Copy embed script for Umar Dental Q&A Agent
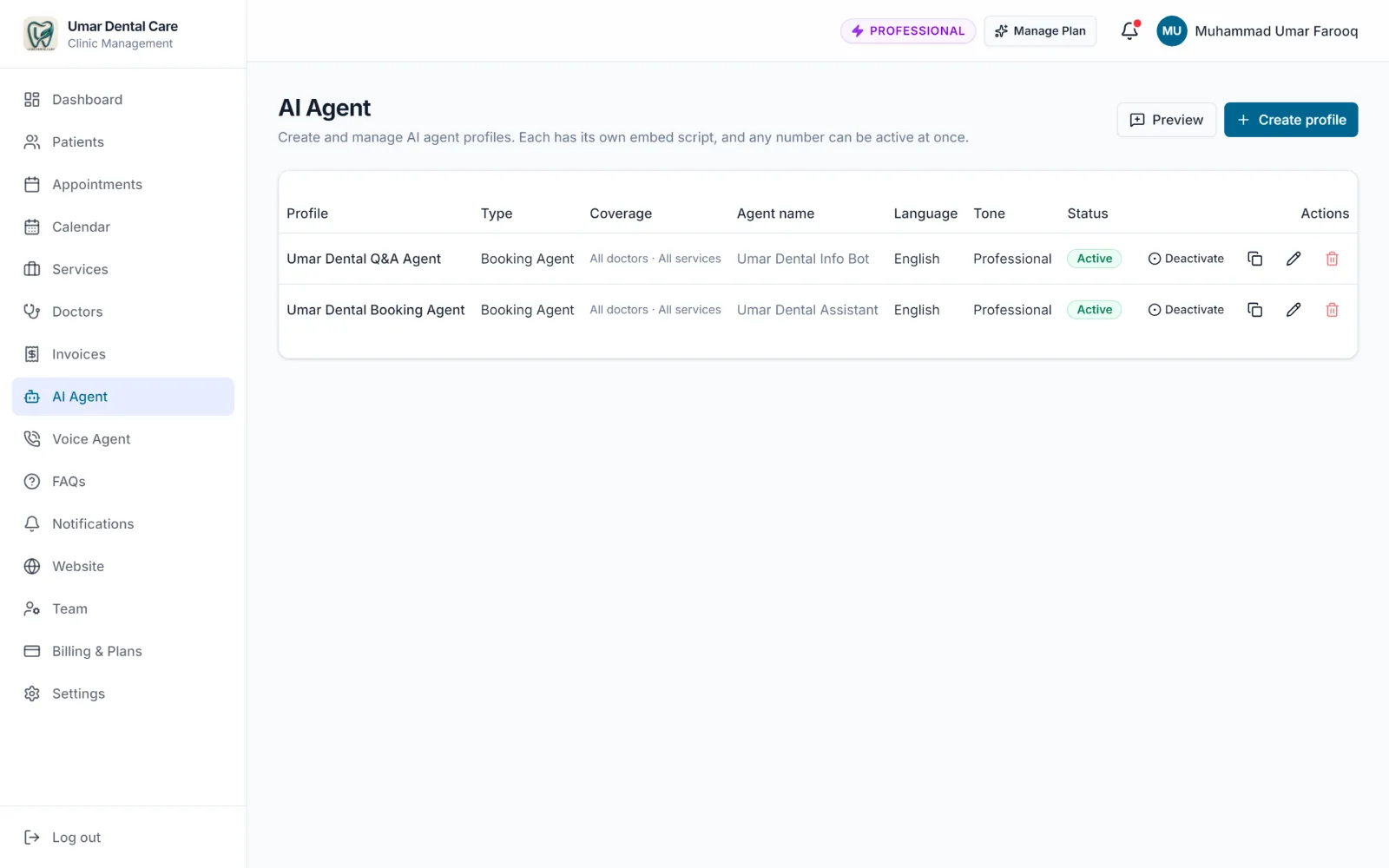1389x868 pixels. tap(1254, 259)
